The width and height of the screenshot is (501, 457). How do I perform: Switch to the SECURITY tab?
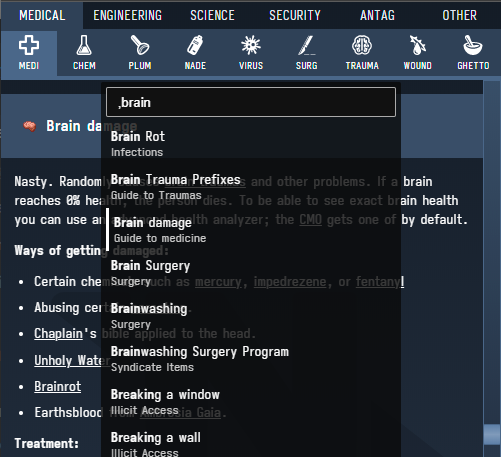tap(295, 15)
